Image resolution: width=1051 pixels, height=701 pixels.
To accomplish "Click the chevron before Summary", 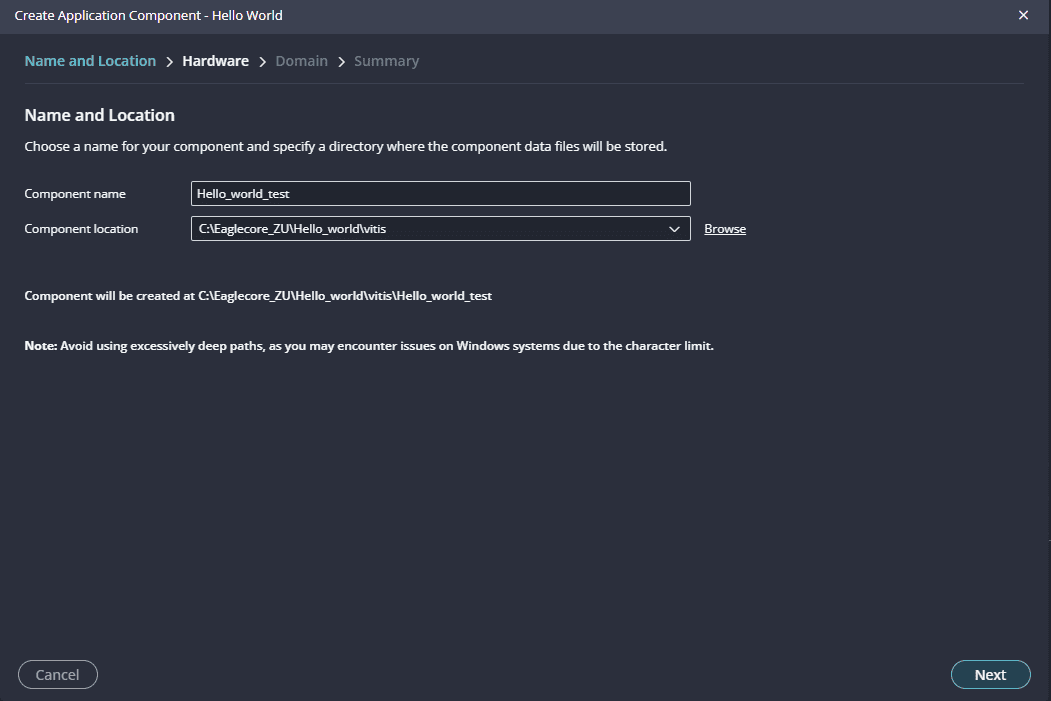I will (x=341, y=62).
